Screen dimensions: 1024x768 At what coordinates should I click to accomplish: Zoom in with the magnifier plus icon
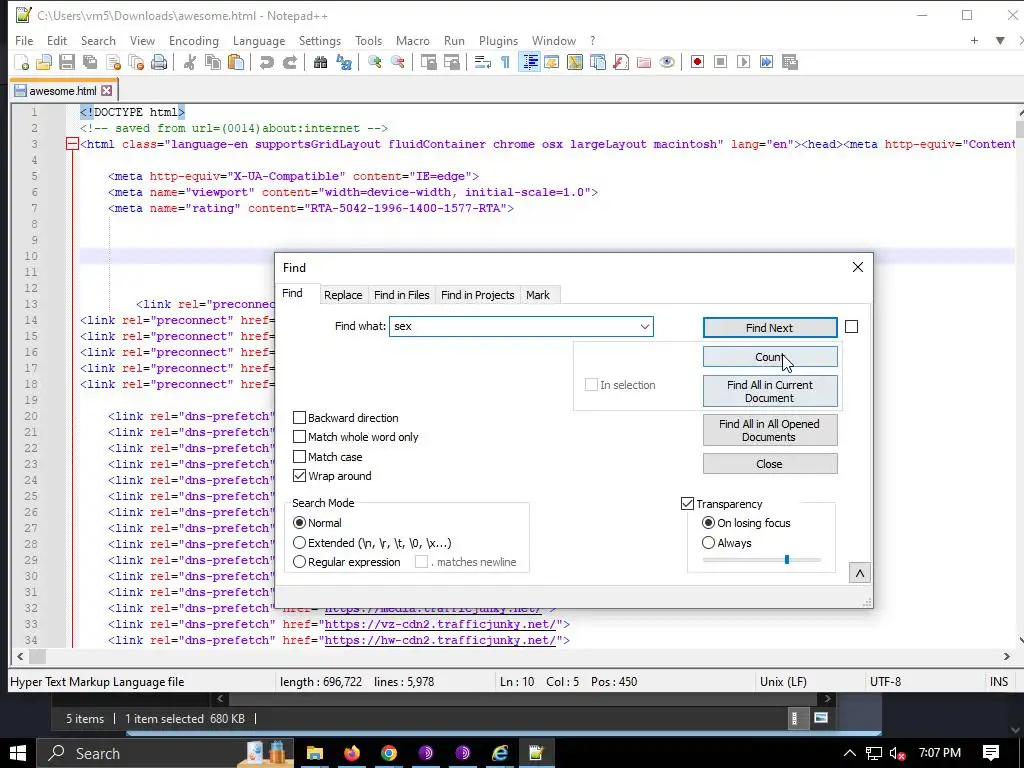click(374, 62)
